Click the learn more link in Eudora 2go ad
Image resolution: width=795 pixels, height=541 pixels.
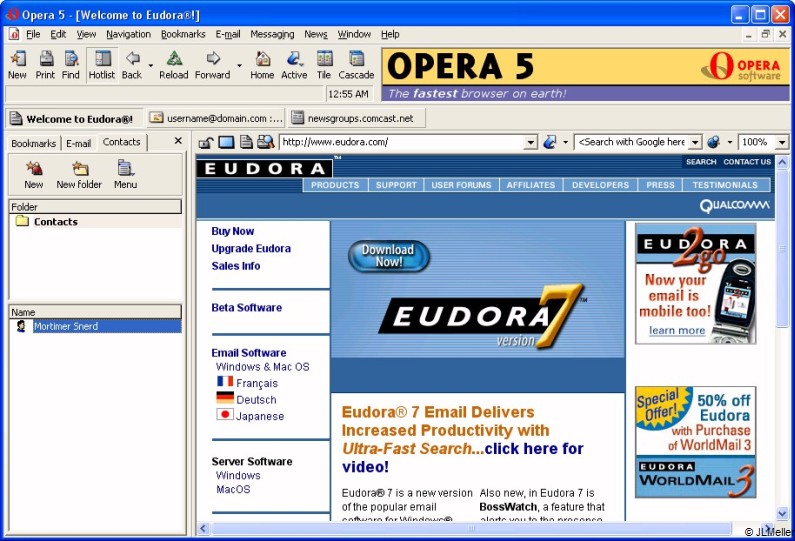click(677, 330)
